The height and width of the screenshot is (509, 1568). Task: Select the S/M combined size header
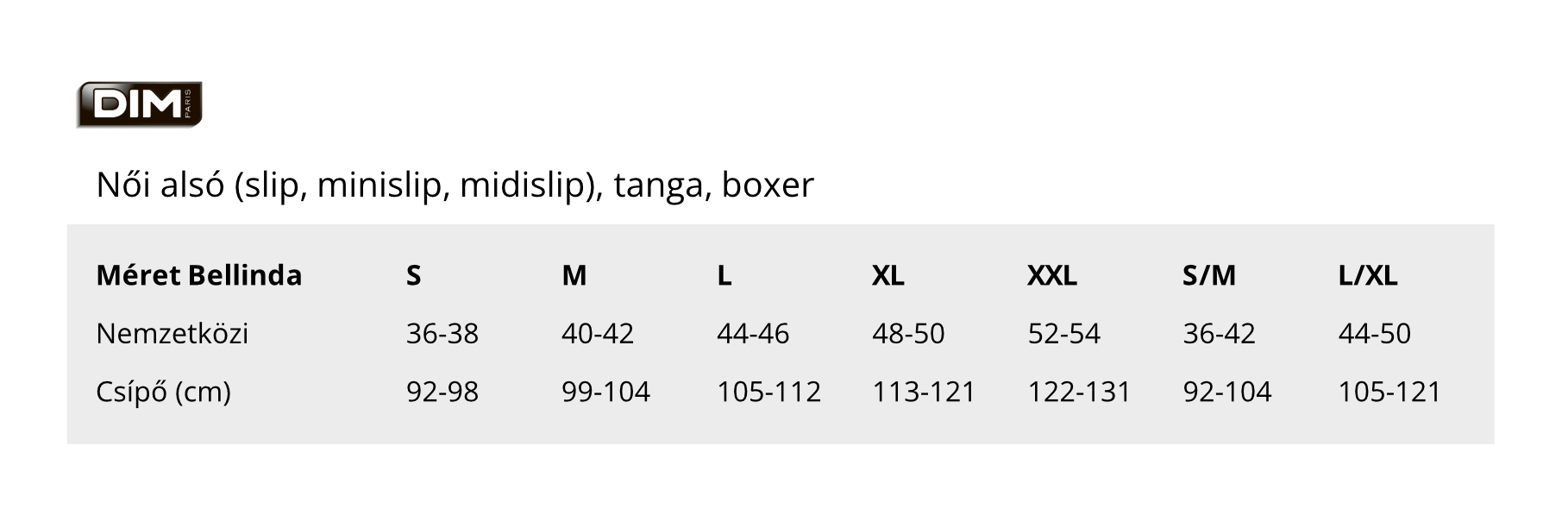coord(1209,275)
